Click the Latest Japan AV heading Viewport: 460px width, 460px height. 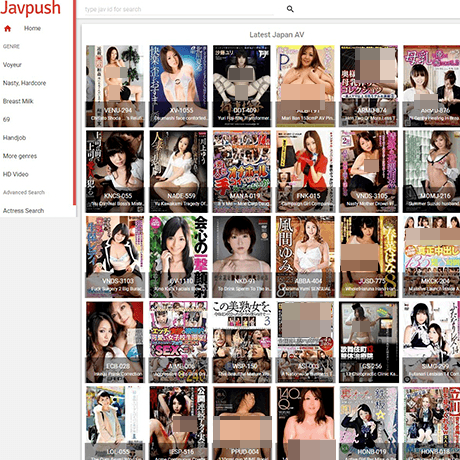(276, 35)
